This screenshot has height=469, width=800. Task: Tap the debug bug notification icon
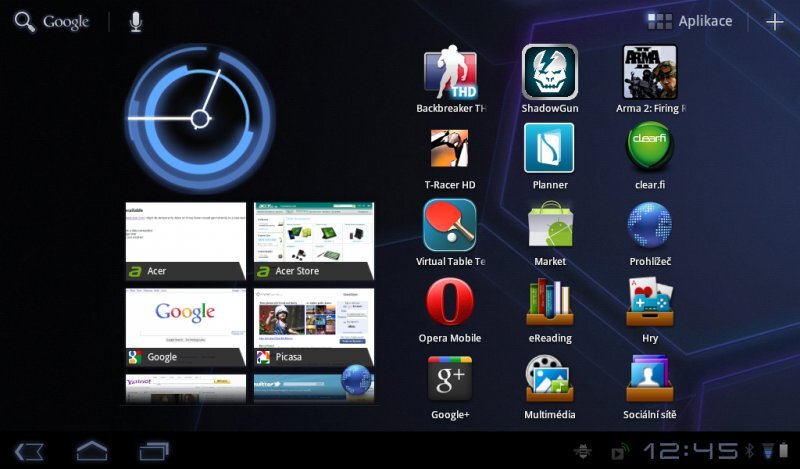point(583,451)
